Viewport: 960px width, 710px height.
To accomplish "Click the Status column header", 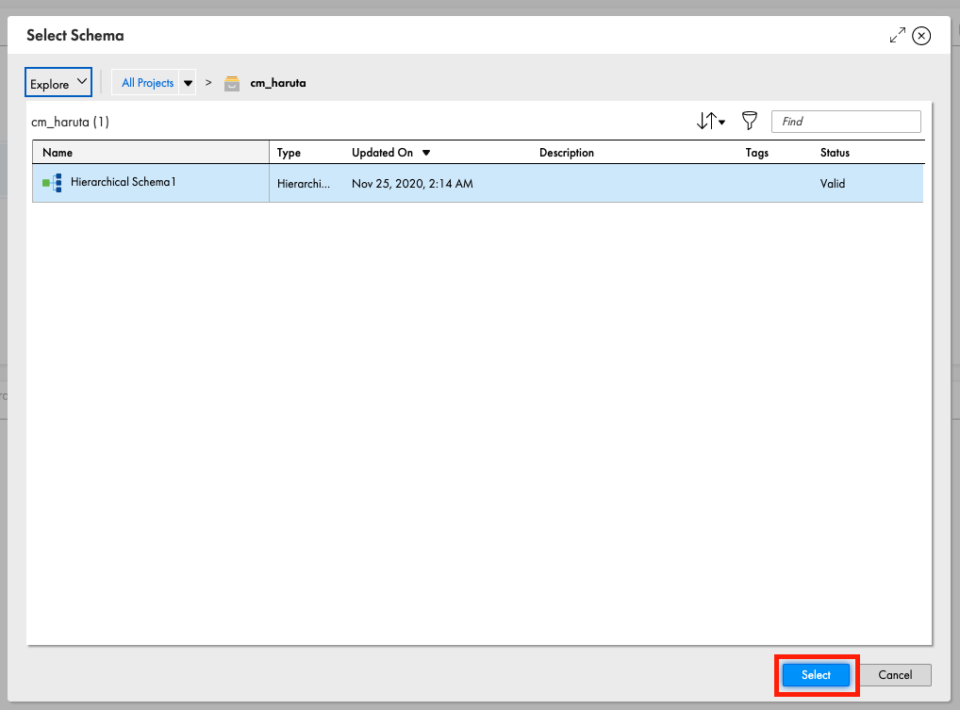I will pos(834,152).
